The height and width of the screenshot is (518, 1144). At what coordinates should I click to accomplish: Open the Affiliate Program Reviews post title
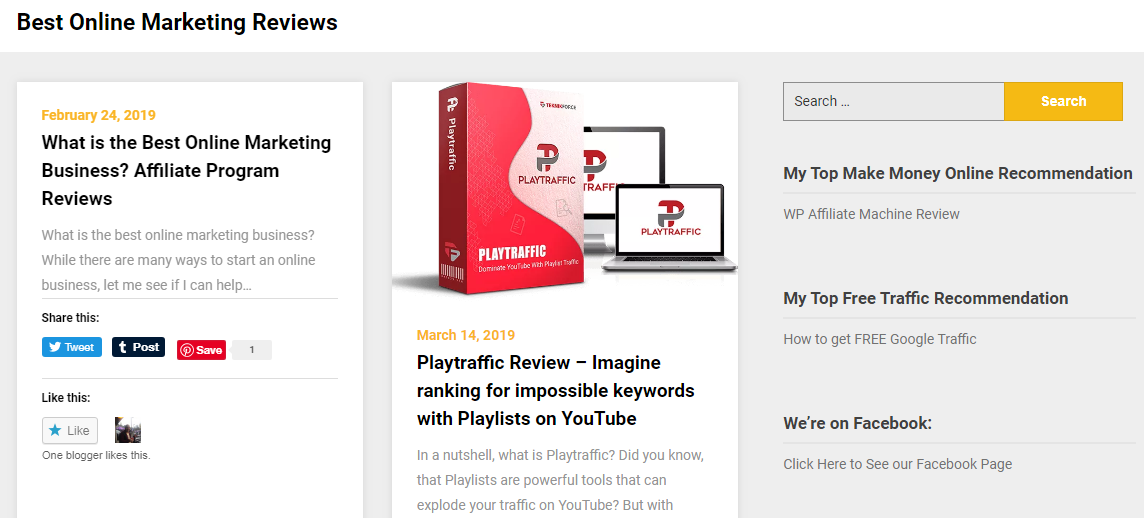click(186, 170)
